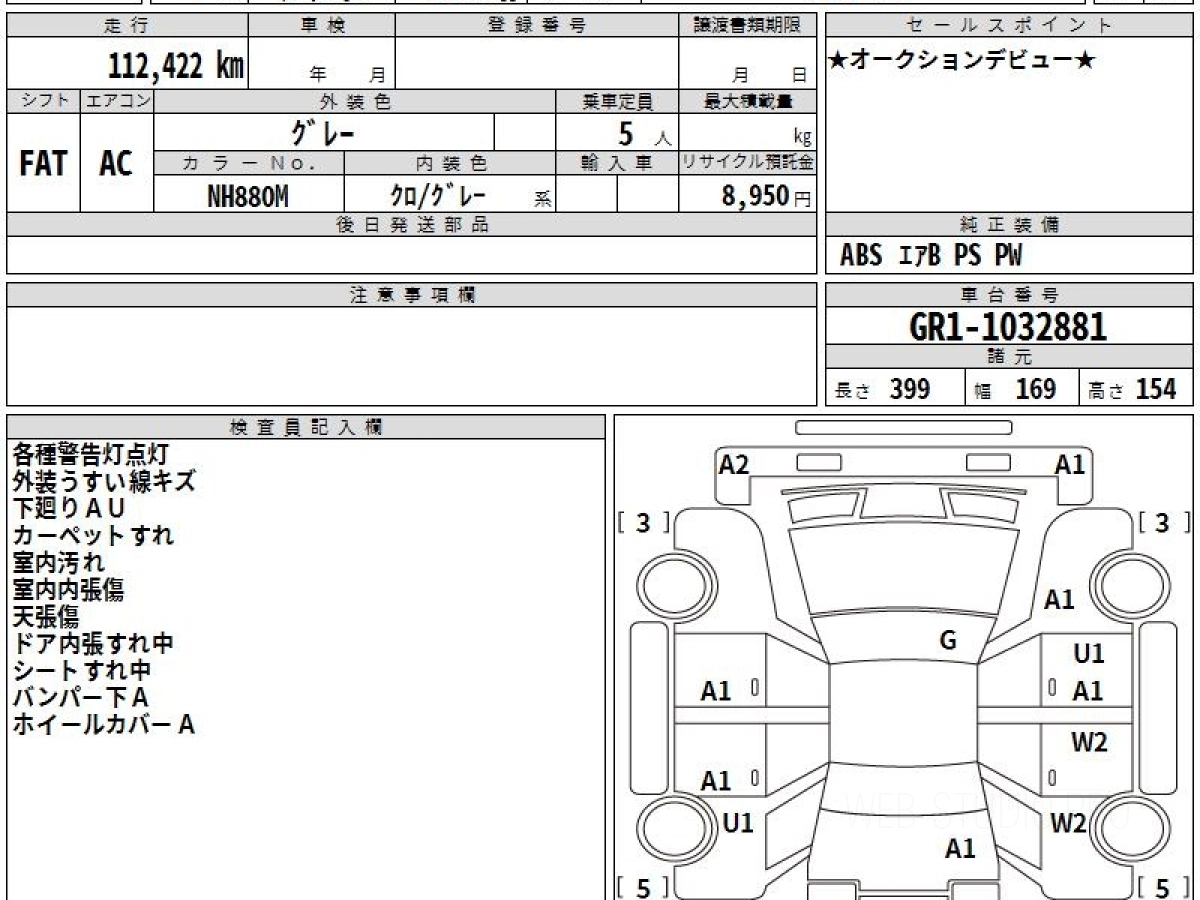Select the A1 mark on the car's rear
The image size is (1200, 900).
click(960, 849)
